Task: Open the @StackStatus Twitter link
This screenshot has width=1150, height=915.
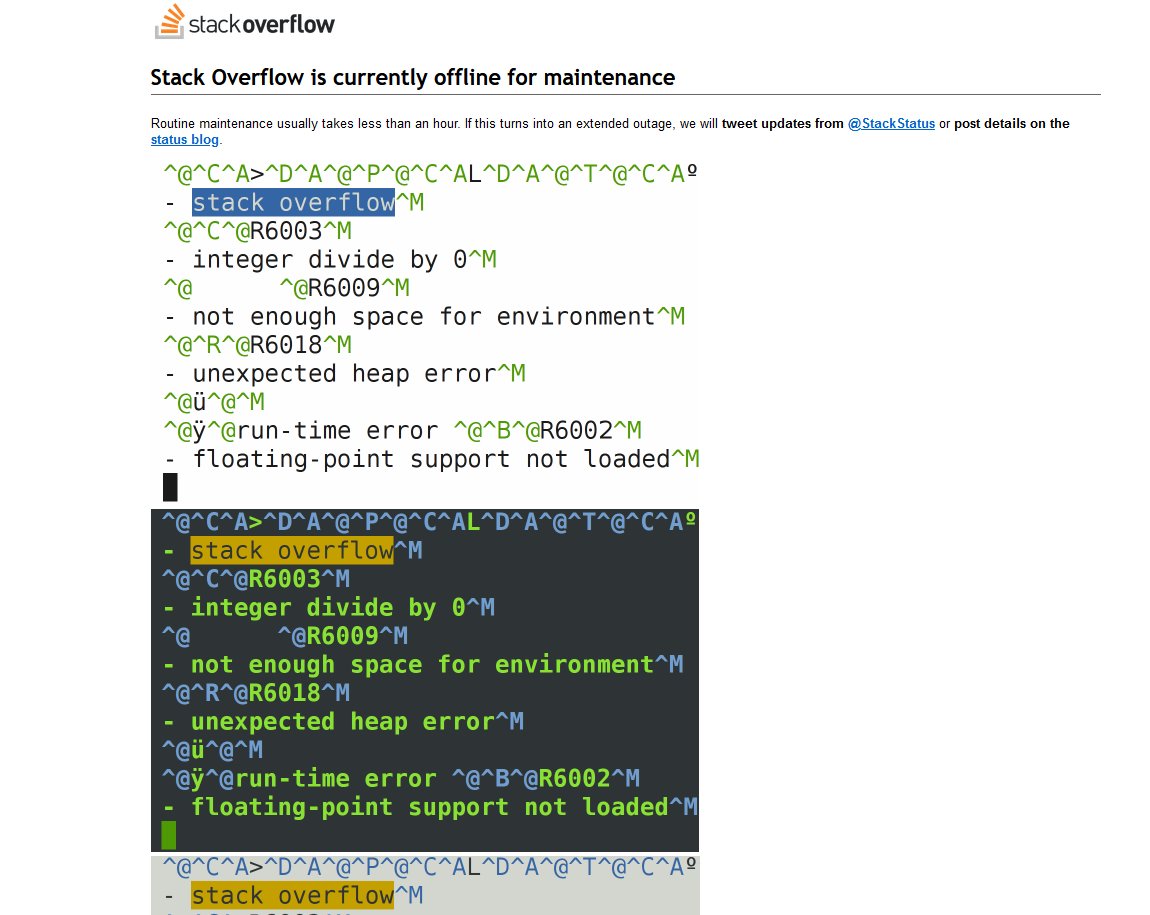Action: [x=891, y=123]
